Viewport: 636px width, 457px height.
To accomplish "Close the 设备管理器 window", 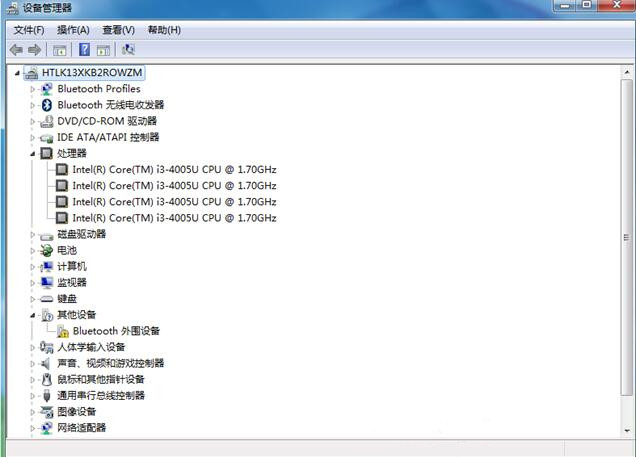I will (616, 5).
